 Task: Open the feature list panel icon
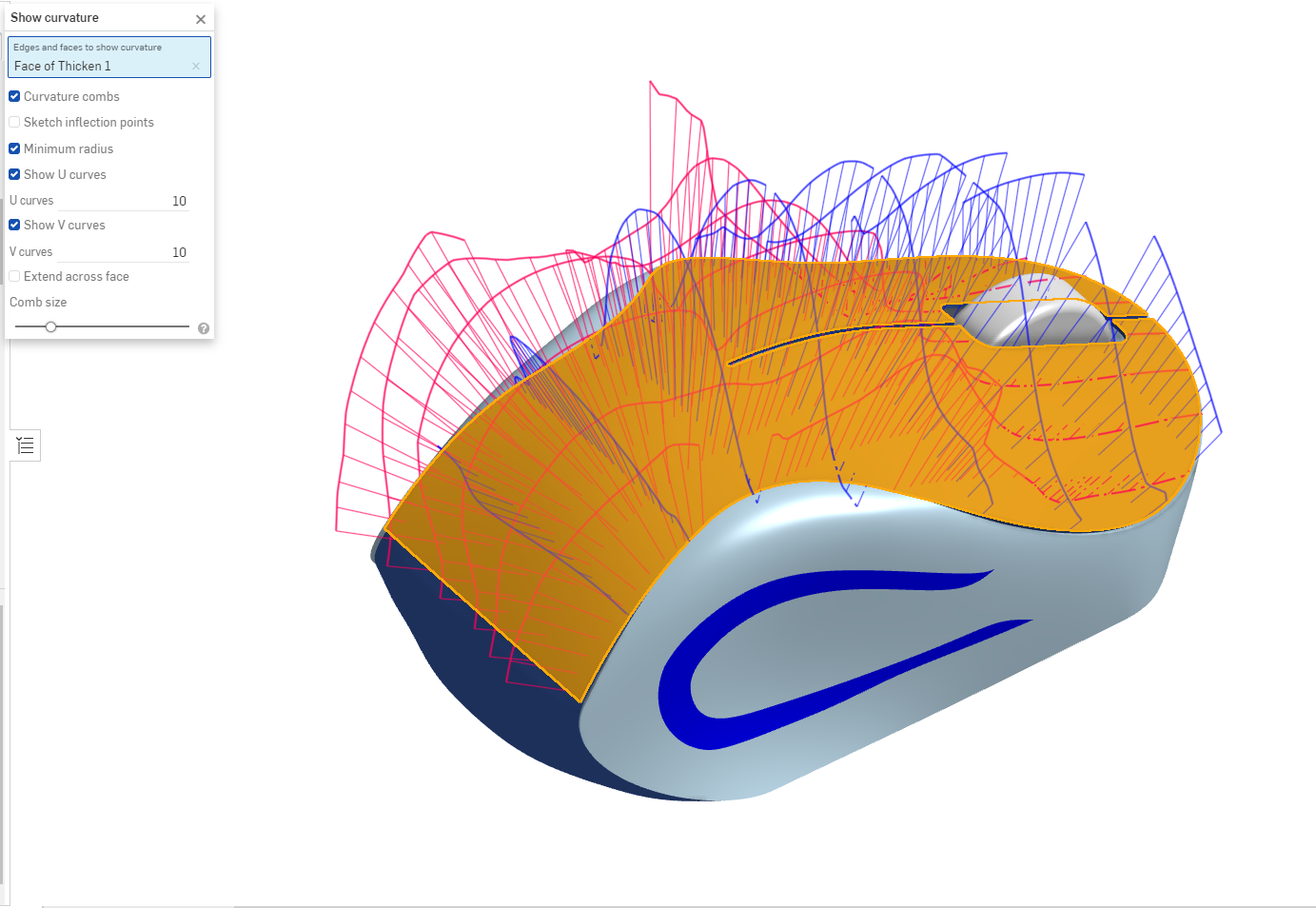pos(26,445)
